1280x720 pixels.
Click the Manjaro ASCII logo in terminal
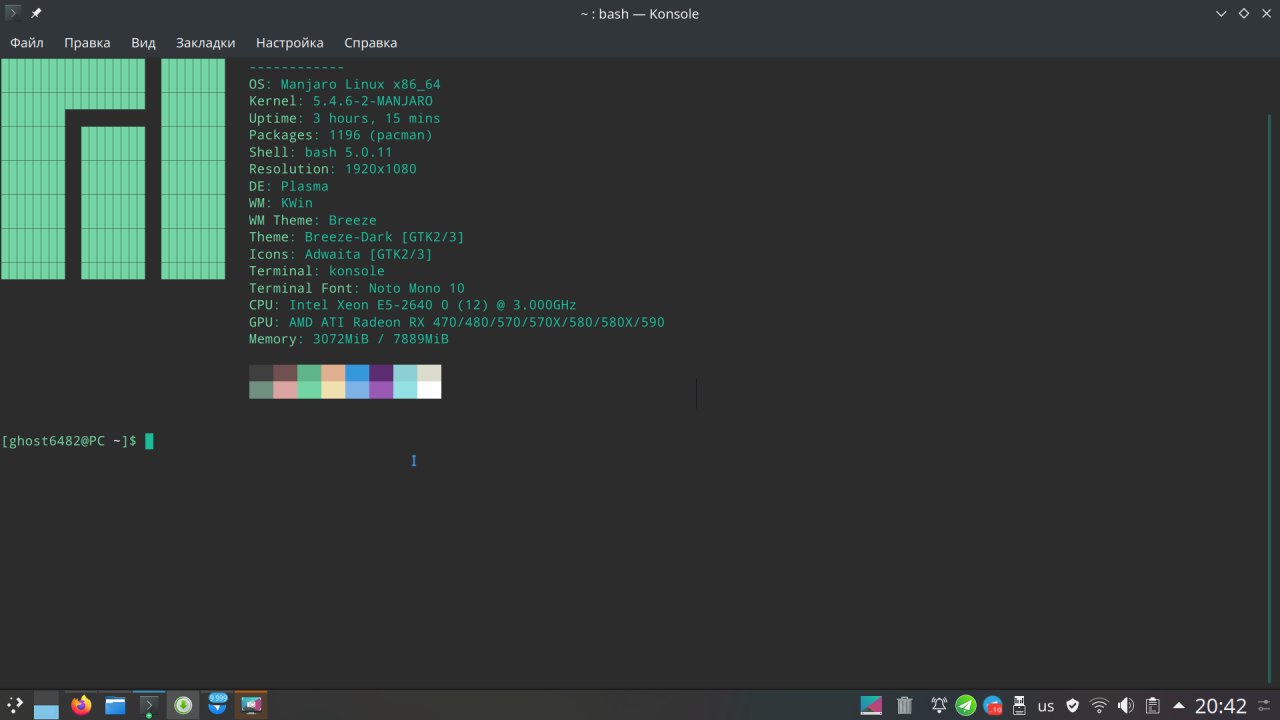click(113, 169)
